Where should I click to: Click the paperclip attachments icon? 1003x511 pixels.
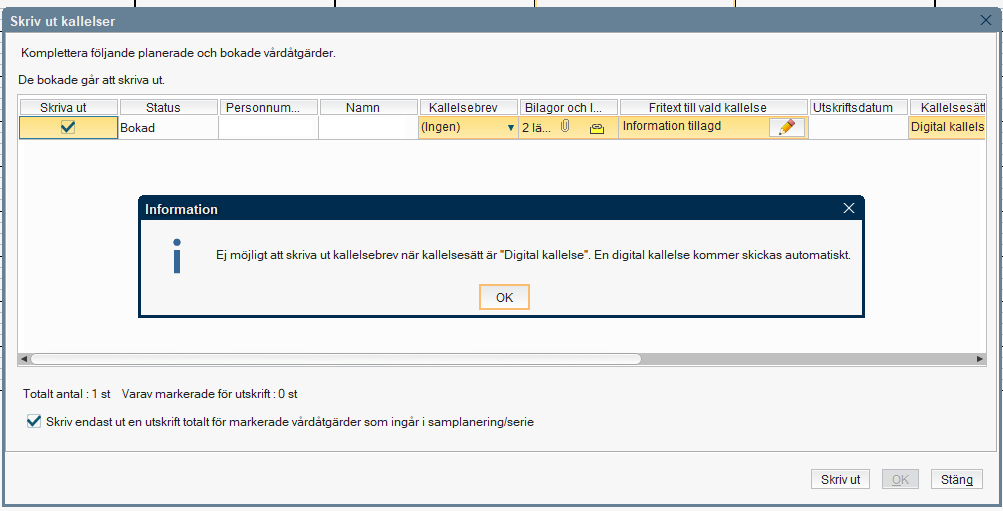click(x=565, y=127)
